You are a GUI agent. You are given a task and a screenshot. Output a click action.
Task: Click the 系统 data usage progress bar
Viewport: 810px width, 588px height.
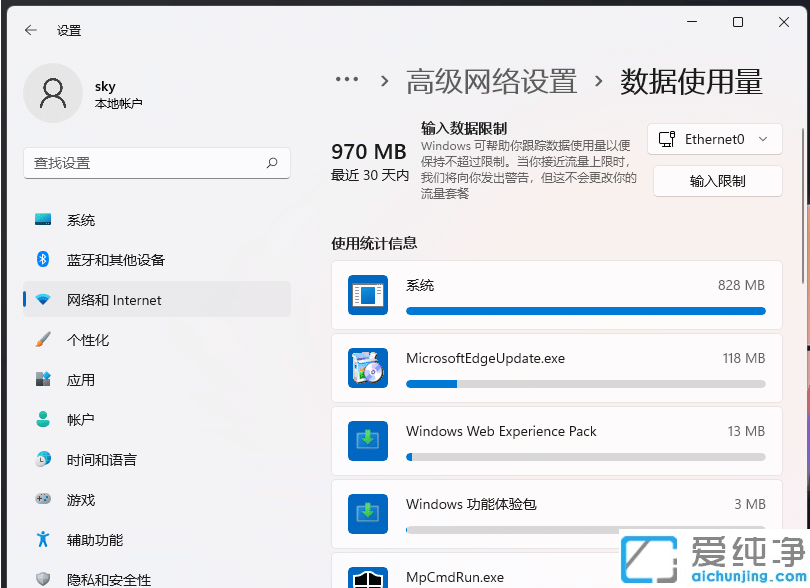tap(585, 311)
